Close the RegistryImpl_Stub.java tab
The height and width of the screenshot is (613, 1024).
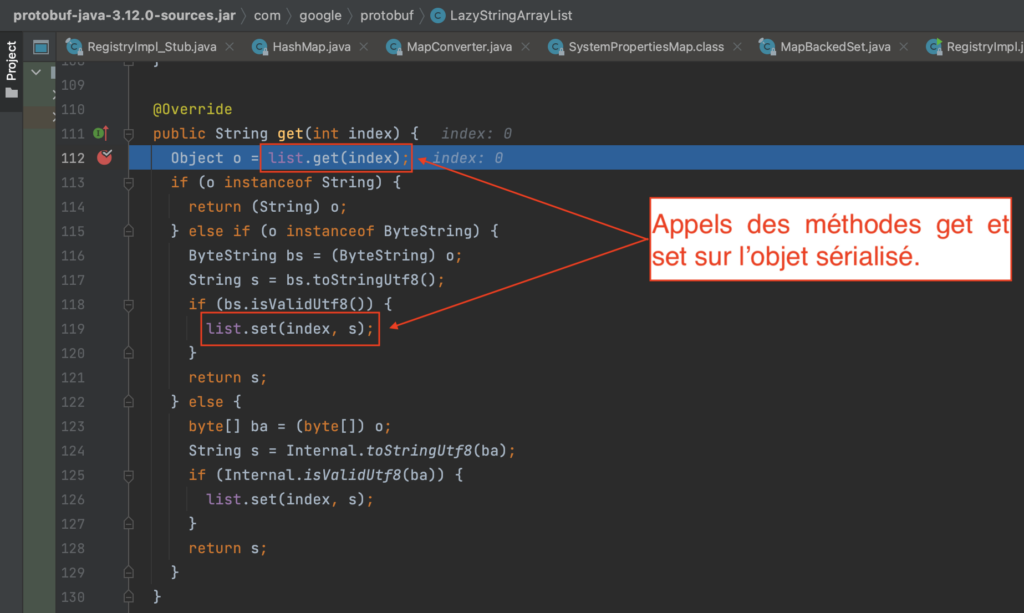coord(229,47)
